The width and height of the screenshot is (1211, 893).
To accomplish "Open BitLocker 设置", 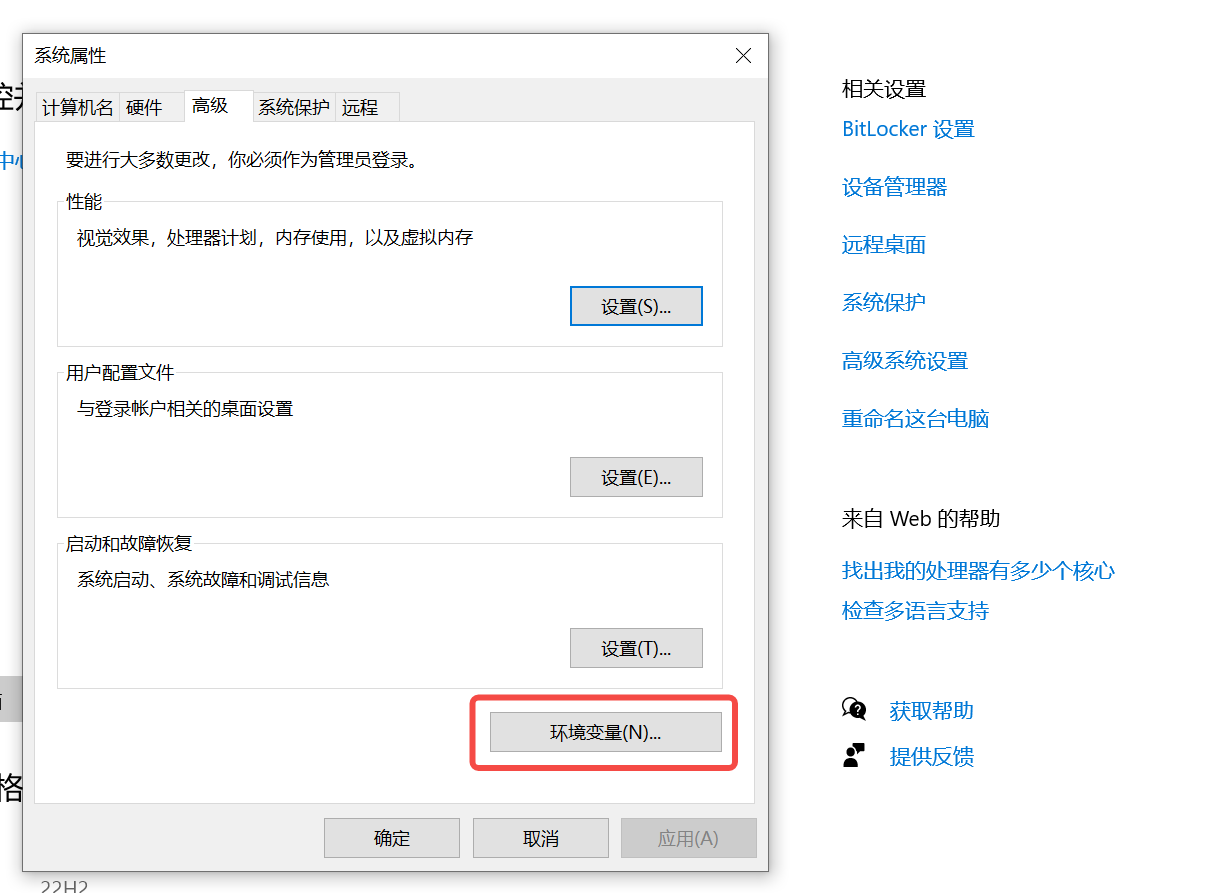I will (907, 129).
